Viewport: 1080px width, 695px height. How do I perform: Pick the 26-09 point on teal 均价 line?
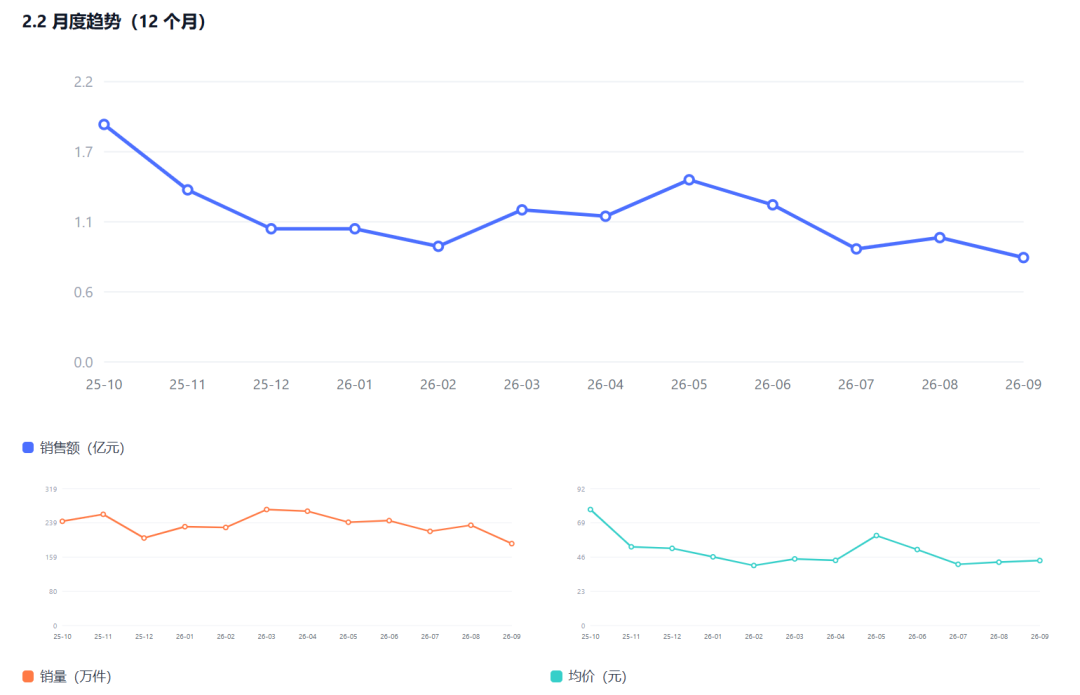pos(1040,561)
